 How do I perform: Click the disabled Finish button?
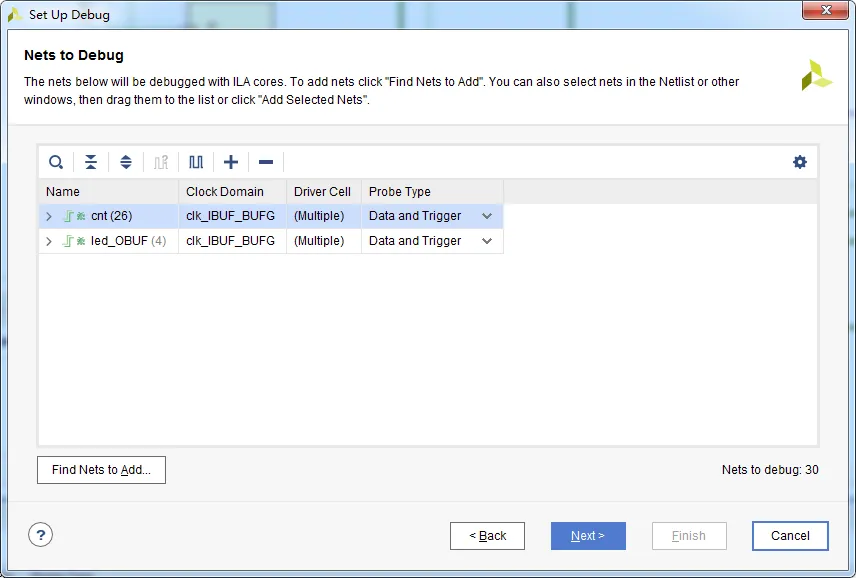[x=689, y=536]
